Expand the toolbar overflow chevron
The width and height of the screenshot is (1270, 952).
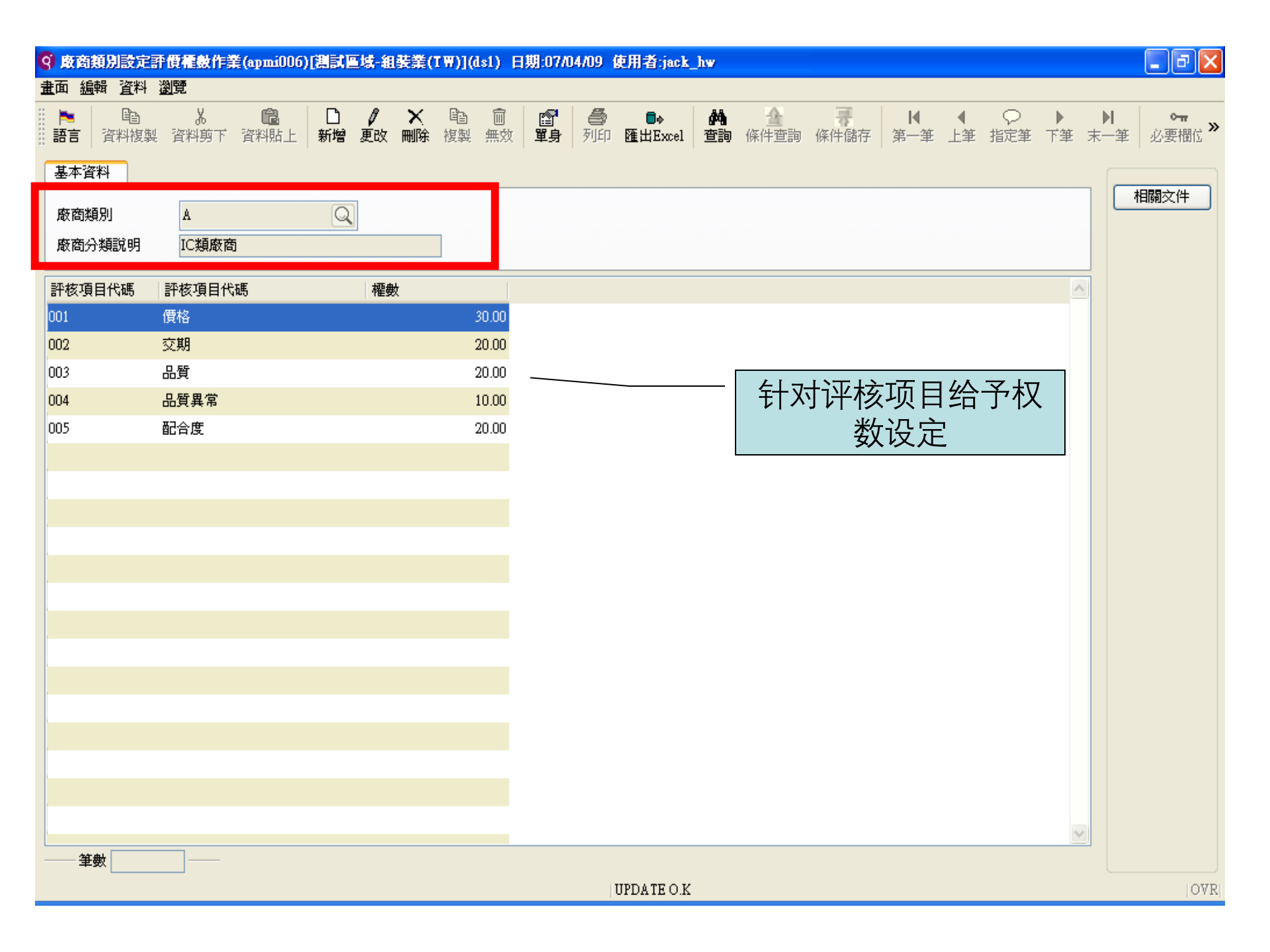(1214, 126)
